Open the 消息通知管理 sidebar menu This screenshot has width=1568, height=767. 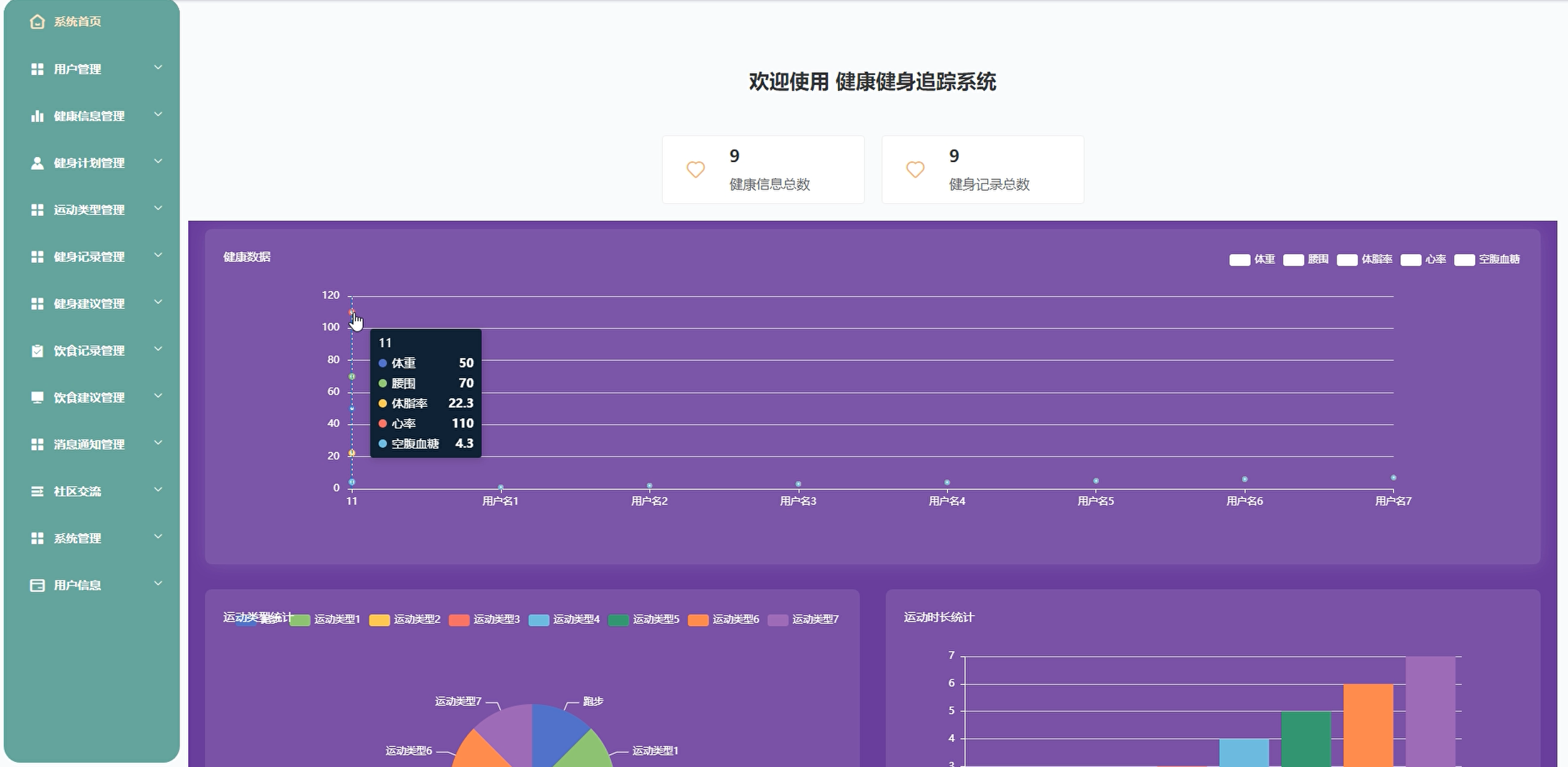click(92, 444)
